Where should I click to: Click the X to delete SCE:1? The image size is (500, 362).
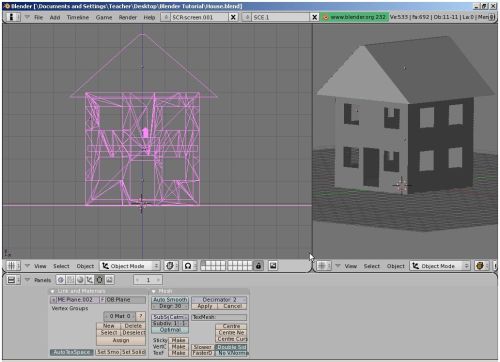pyautogui.click(x=314, y=17)
